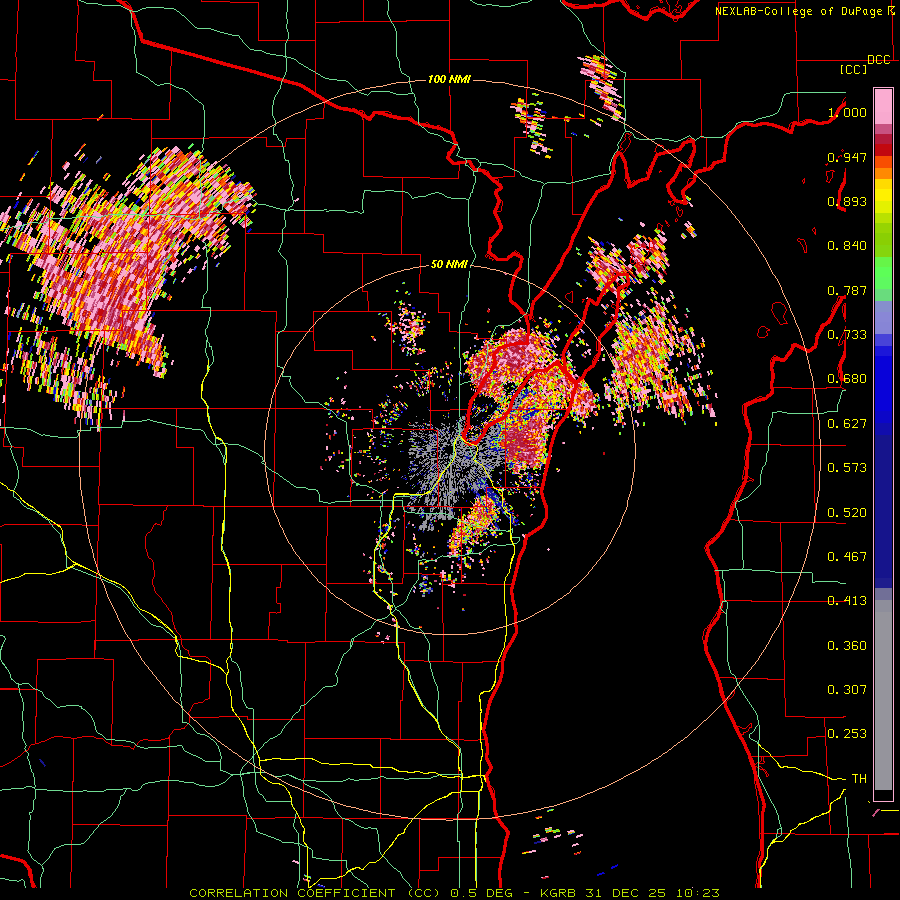Click the 100 NMI range ring label
Image resolution: width=900 pixels, height=900 pixels.
point(449,79)
